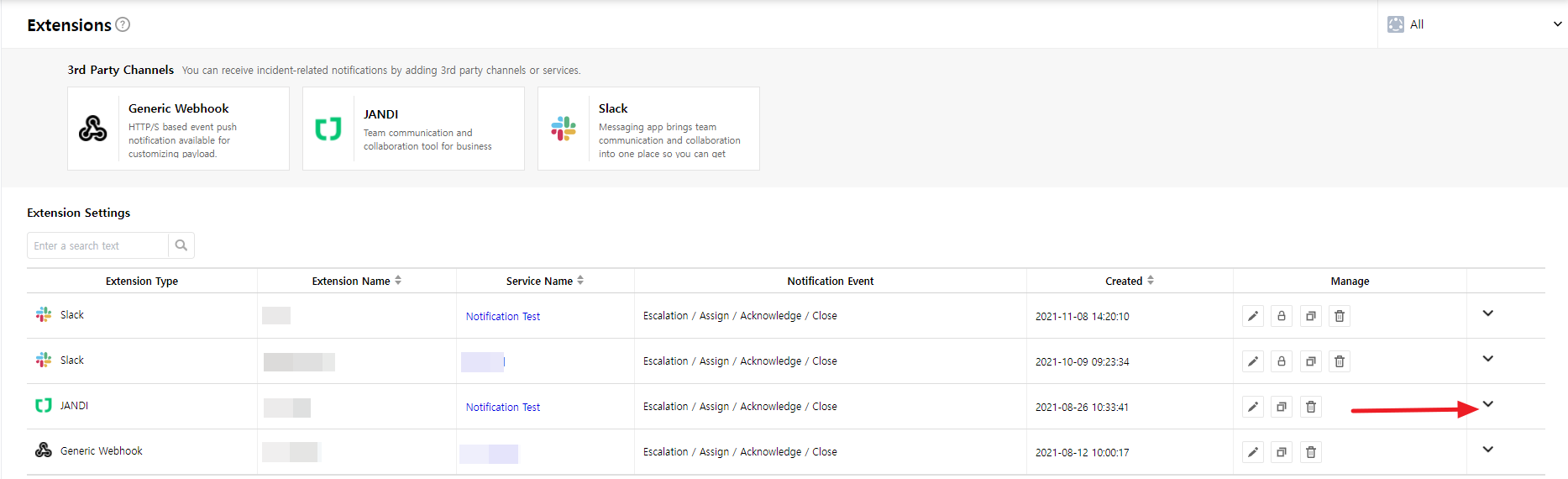Click lock icon for Slack extension created 2021-10-09
This screenshot has width=1568, height=479.
click(1281, 361)
